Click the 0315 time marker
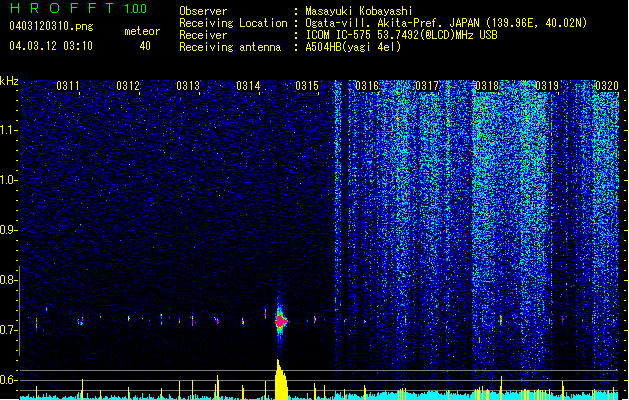Viewport: 629px width, 400px height. (307, 85)
